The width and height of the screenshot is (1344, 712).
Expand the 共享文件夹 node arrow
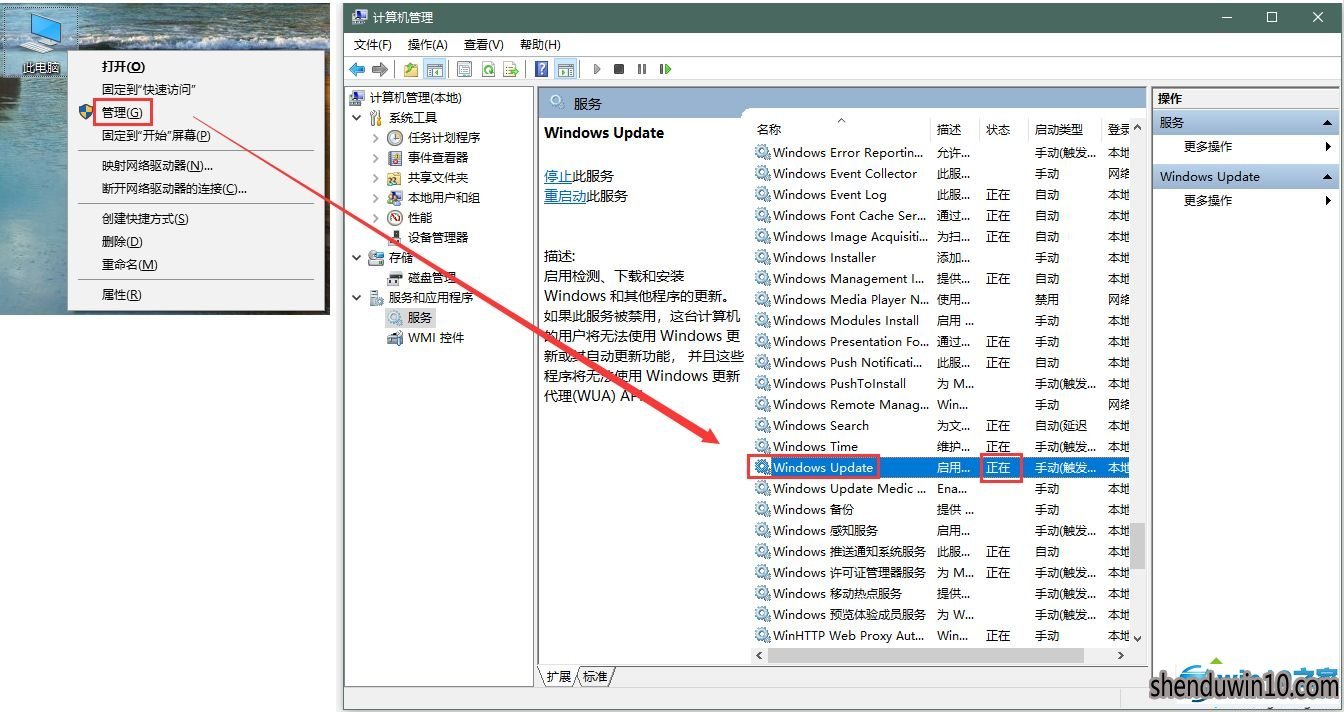376,177
